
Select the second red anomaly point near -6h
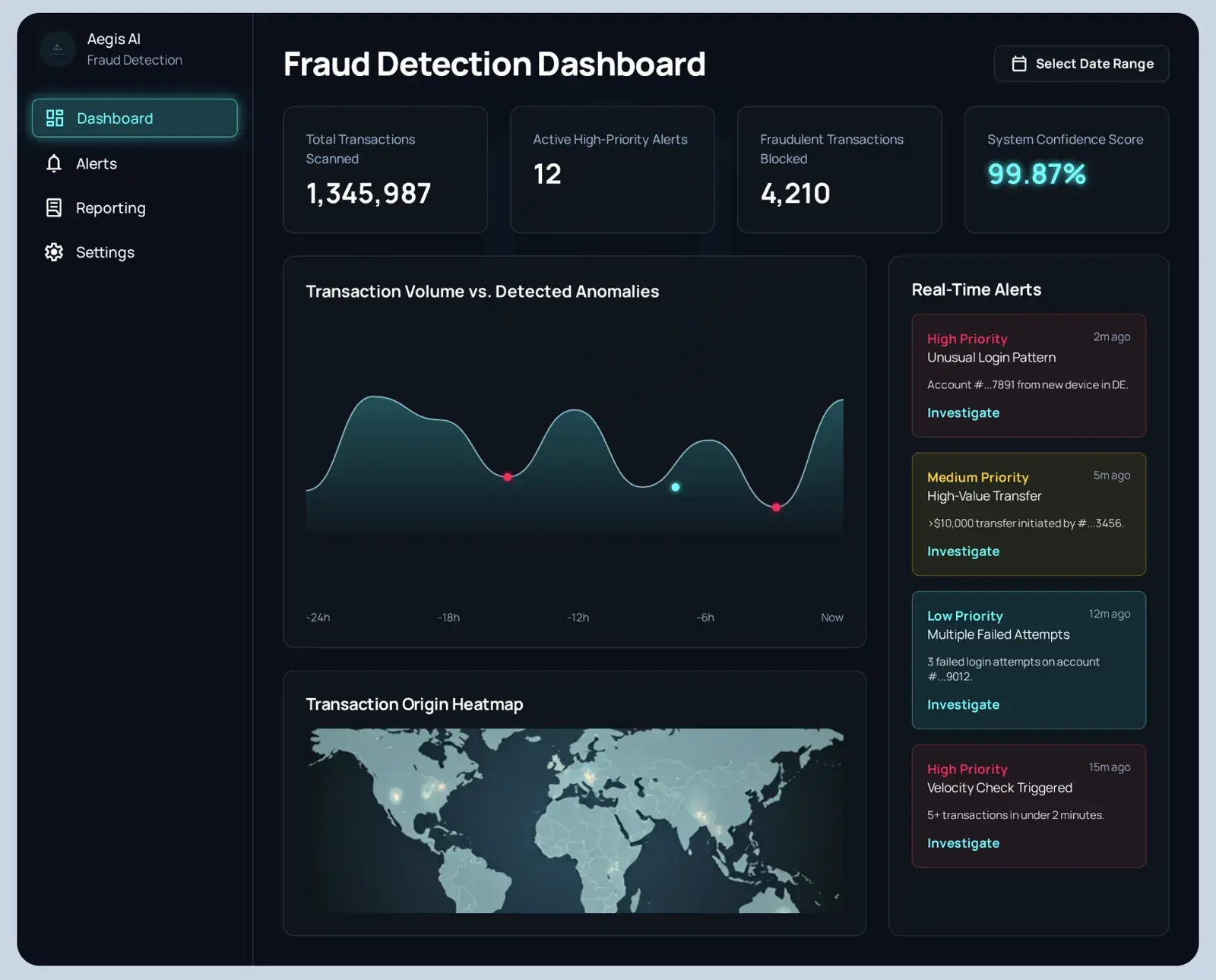pyautogui.click(x=776, y=507)
